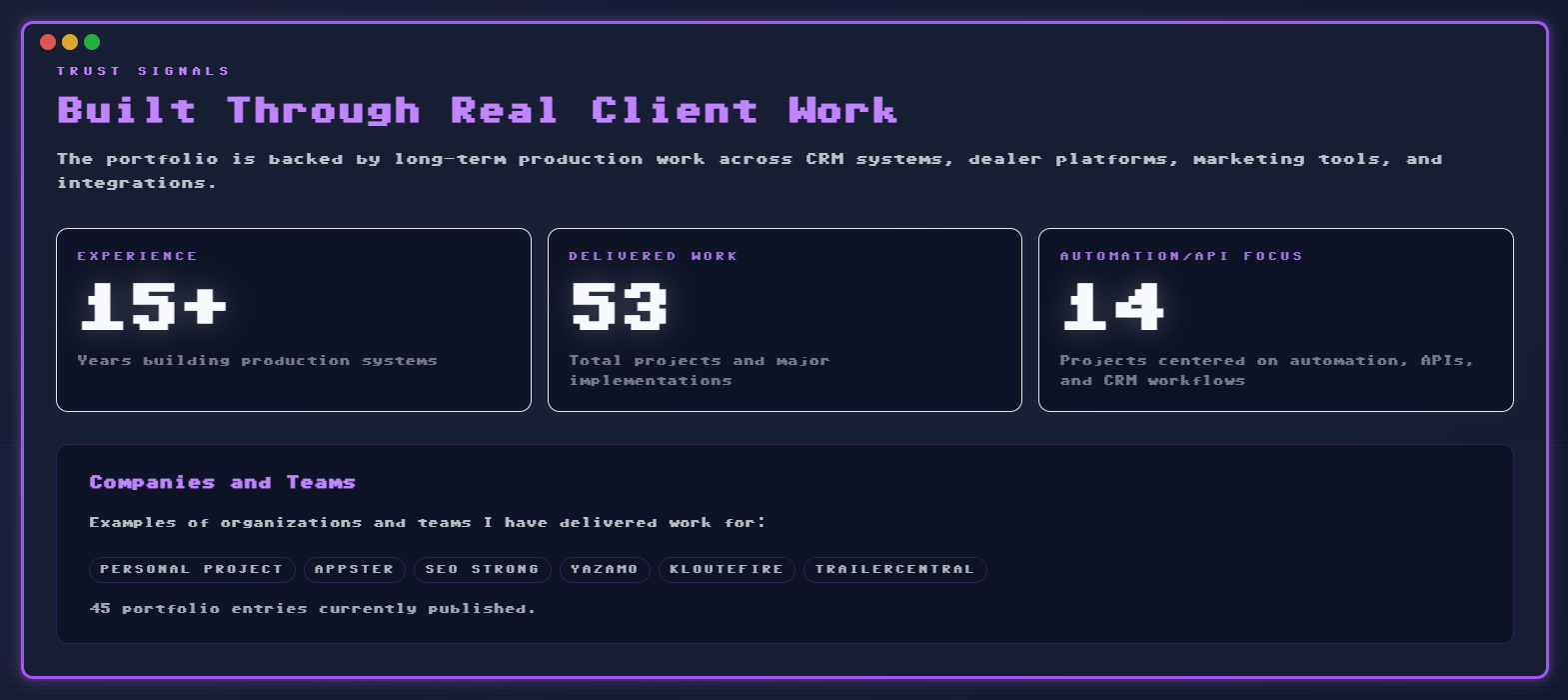Image resolution: width=1568 pixels, height=700 pixels.
Task: Click the KLOUTEFIRE tag
Action: point(727,569)
